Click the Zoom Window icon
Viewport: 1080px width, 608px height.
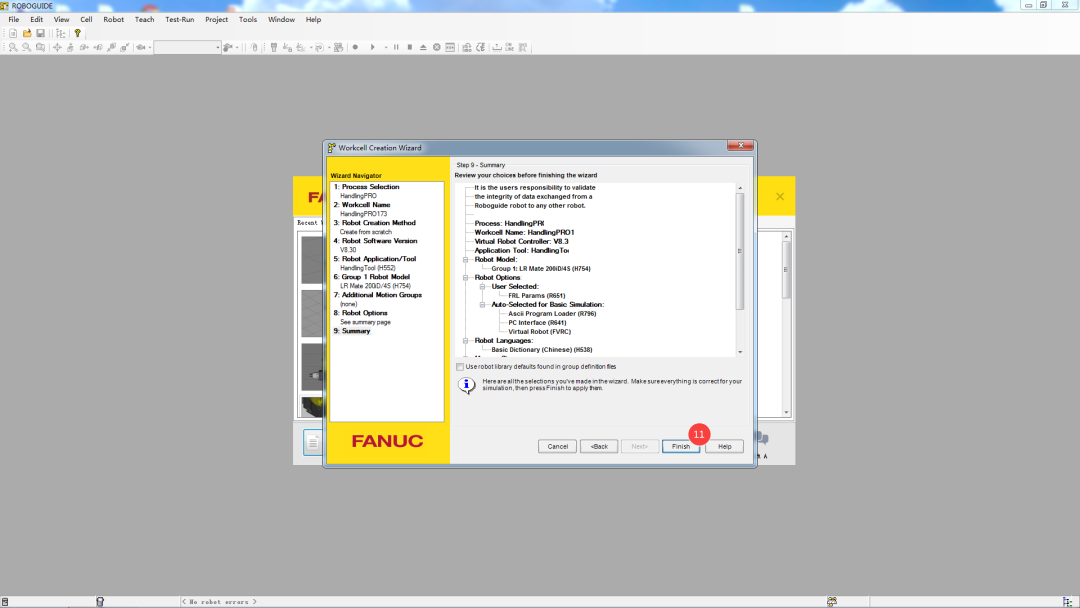click(x=40, y=48)
